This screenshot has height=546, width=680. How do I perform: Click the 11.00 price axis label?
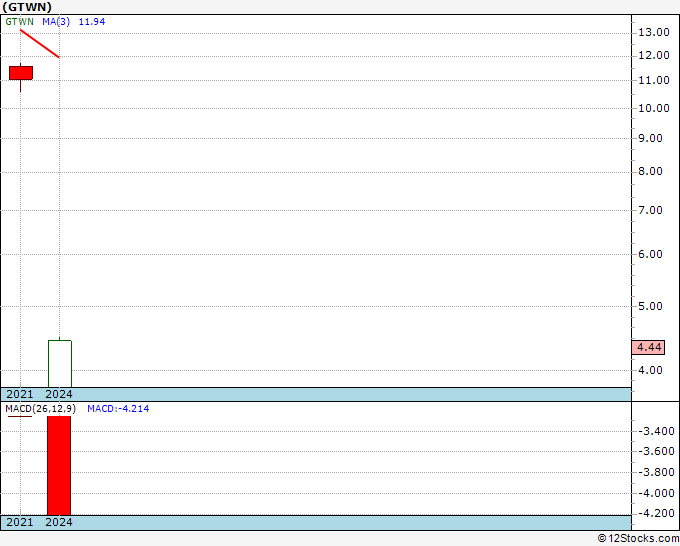pos(654,80)
